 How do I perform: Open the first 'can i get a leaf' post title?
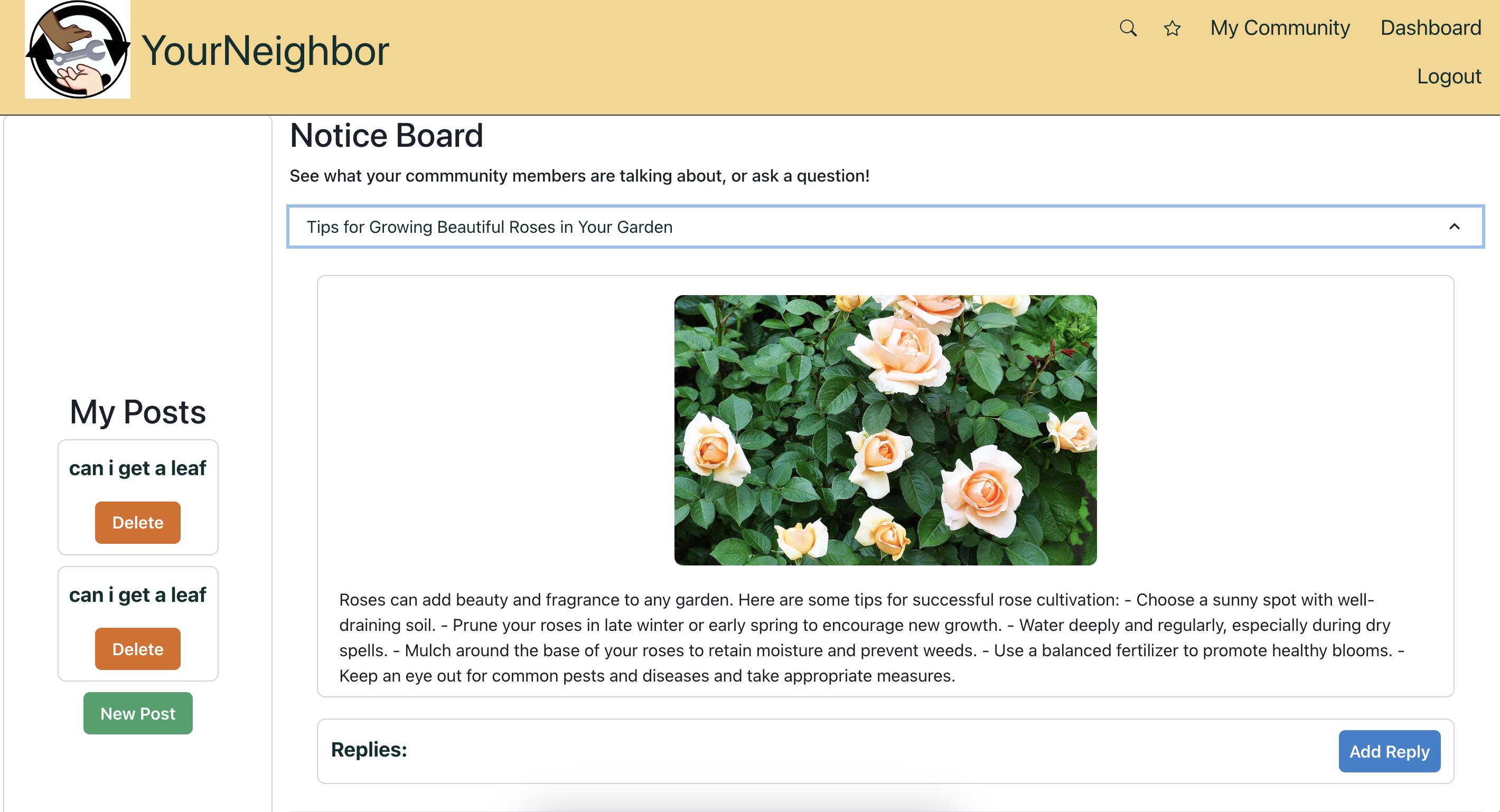[137, 468]
